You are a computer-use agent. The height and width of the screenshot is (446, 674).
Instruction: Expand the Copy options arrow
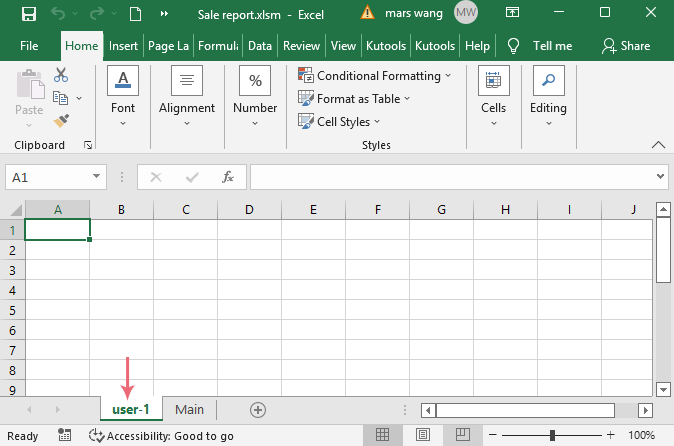(79, 98)
